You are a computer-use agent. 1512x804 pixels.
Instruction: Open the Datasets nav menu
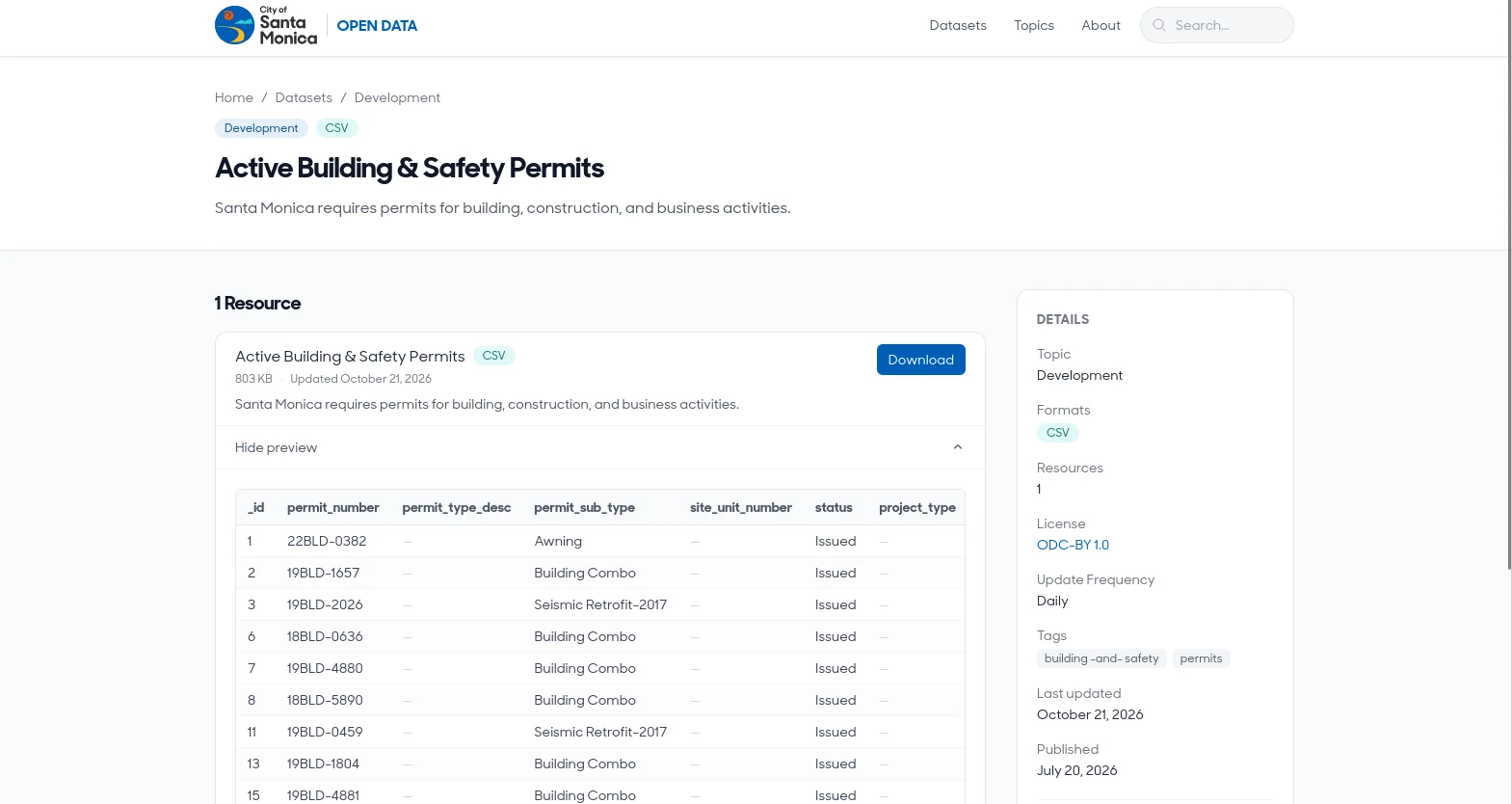point(958,25)
